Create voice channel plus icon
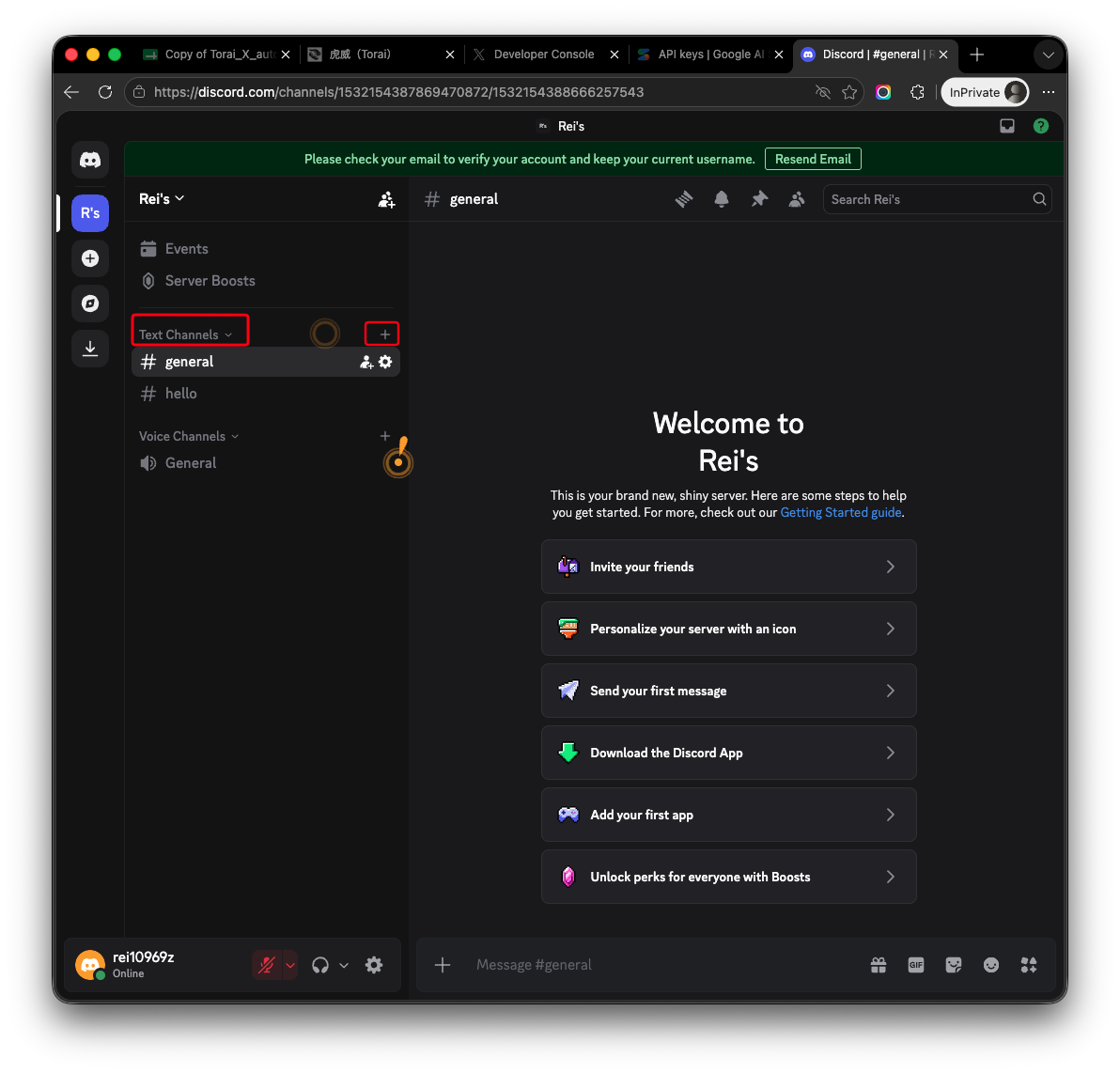 click(x=385, y=436)
